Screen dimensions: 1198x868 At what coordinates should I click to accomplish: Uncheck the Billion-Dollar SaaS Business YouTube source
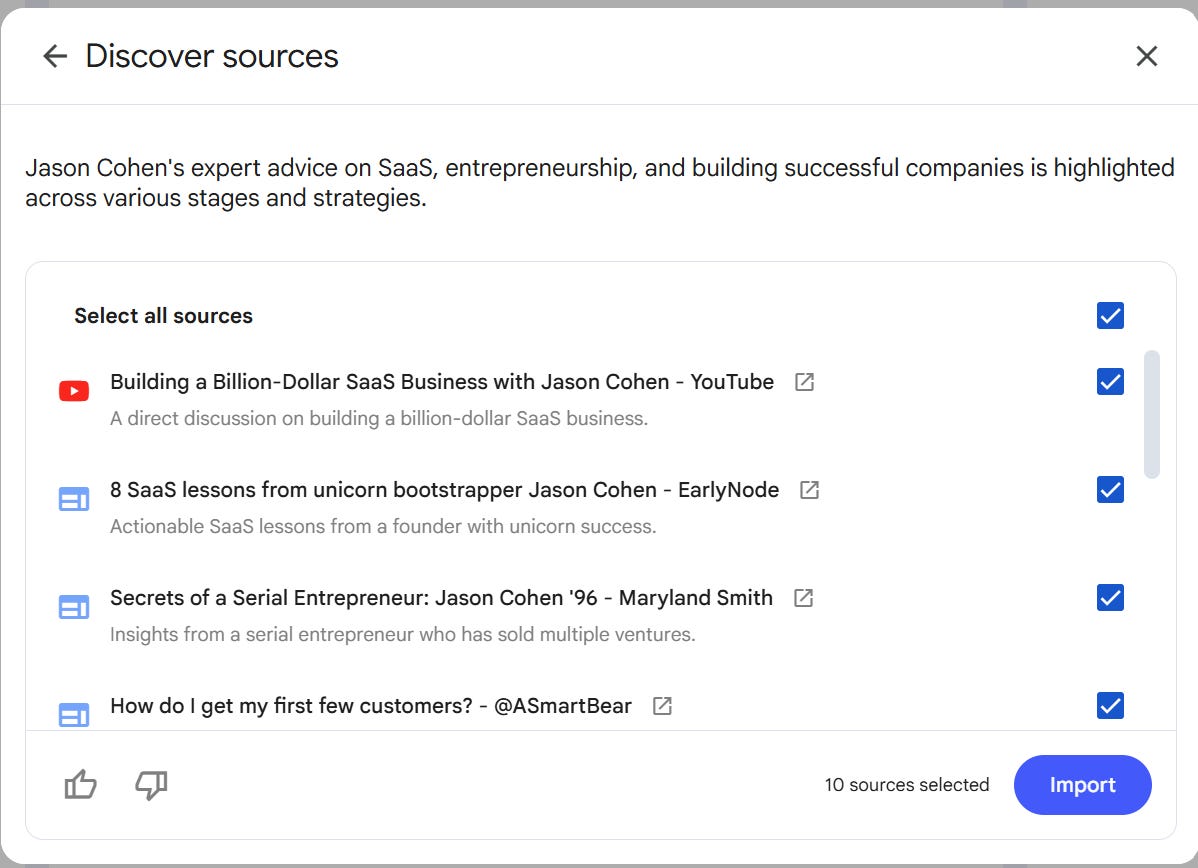[x=1110, y=381]
